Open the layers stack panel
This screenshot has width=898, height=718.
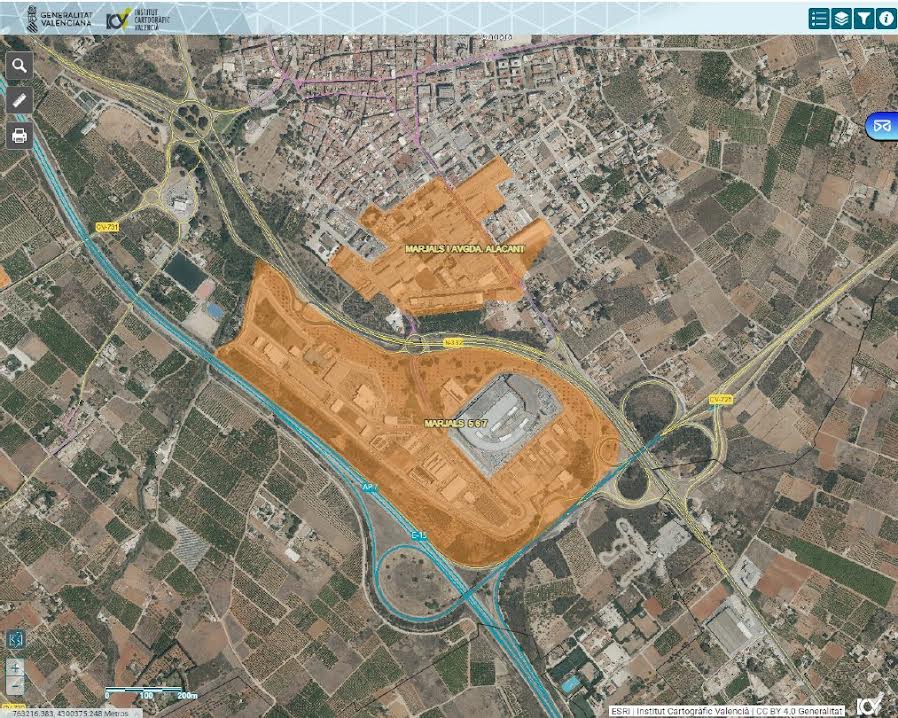point(842,18)
